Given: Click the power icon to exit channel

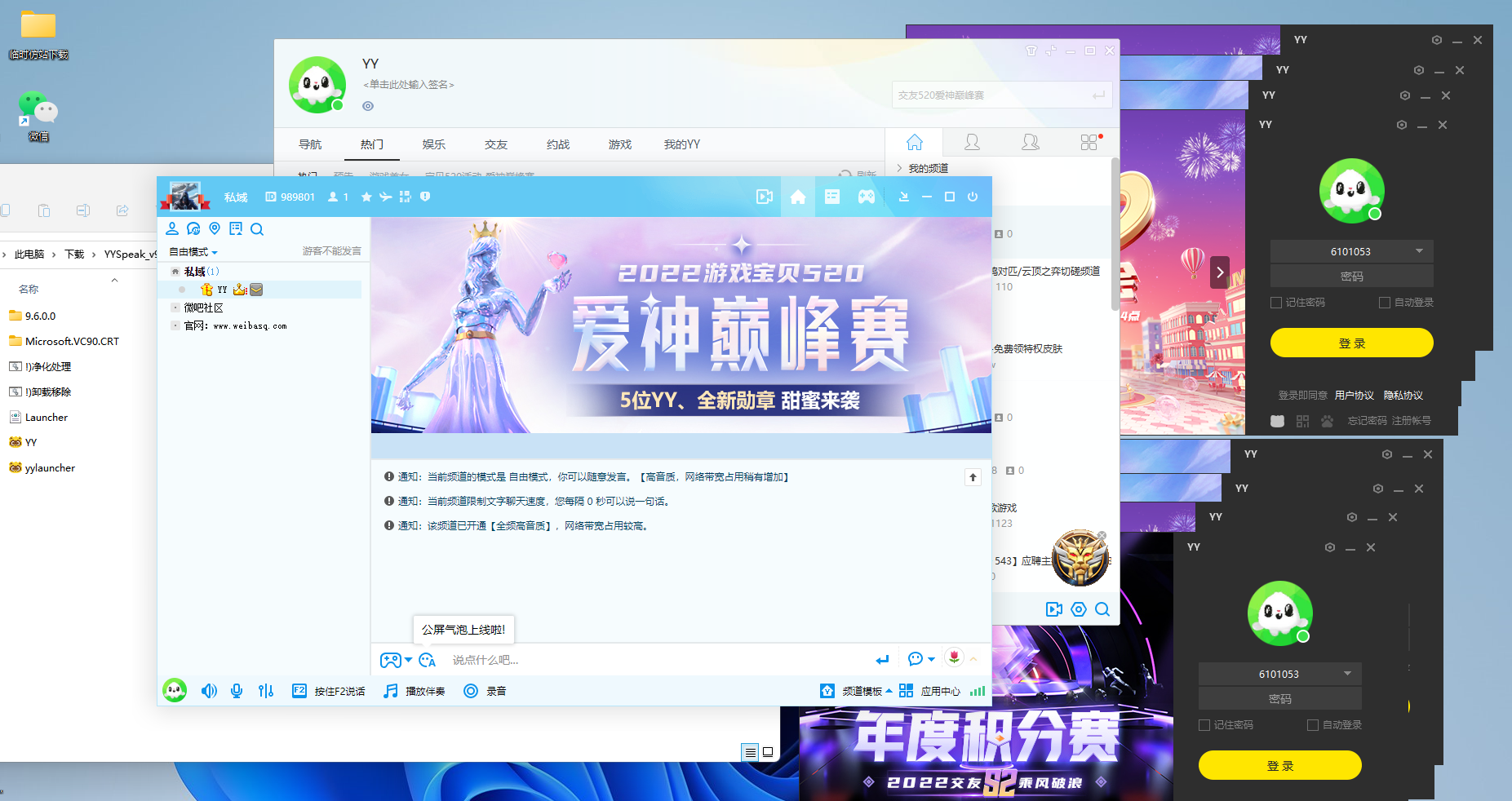Looking at the screenshot, I should click(x=973, y=197).
